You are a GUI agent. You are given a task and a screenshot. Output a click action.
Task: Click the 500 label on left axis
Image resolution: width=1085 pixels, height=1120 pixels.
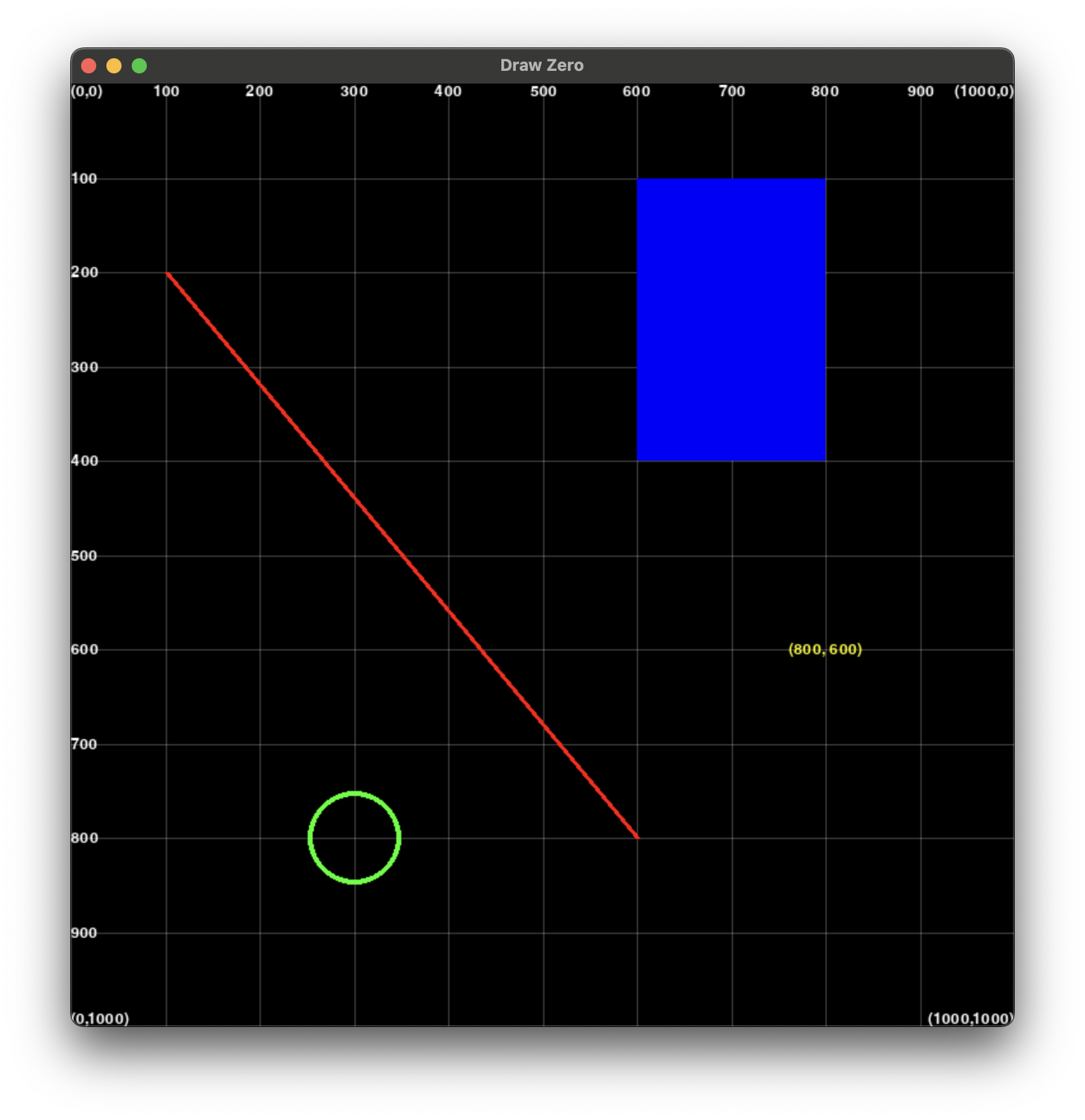coord(84,556)
